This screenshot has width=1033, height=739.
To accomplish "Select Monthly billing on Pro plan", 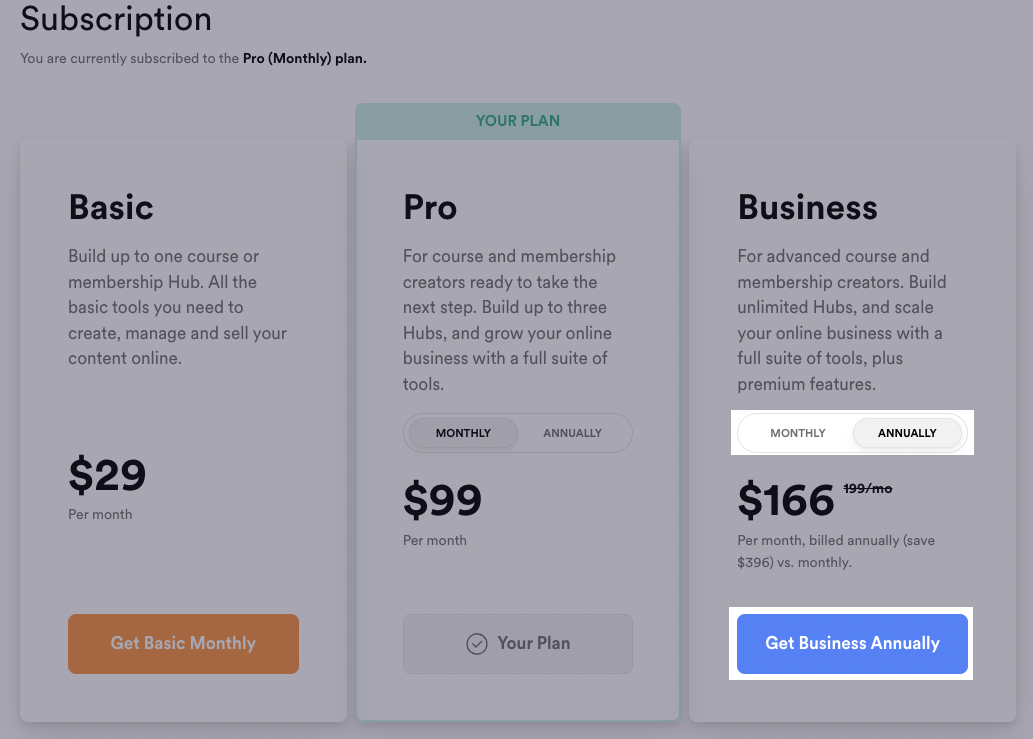I will [x=463, y=433].
